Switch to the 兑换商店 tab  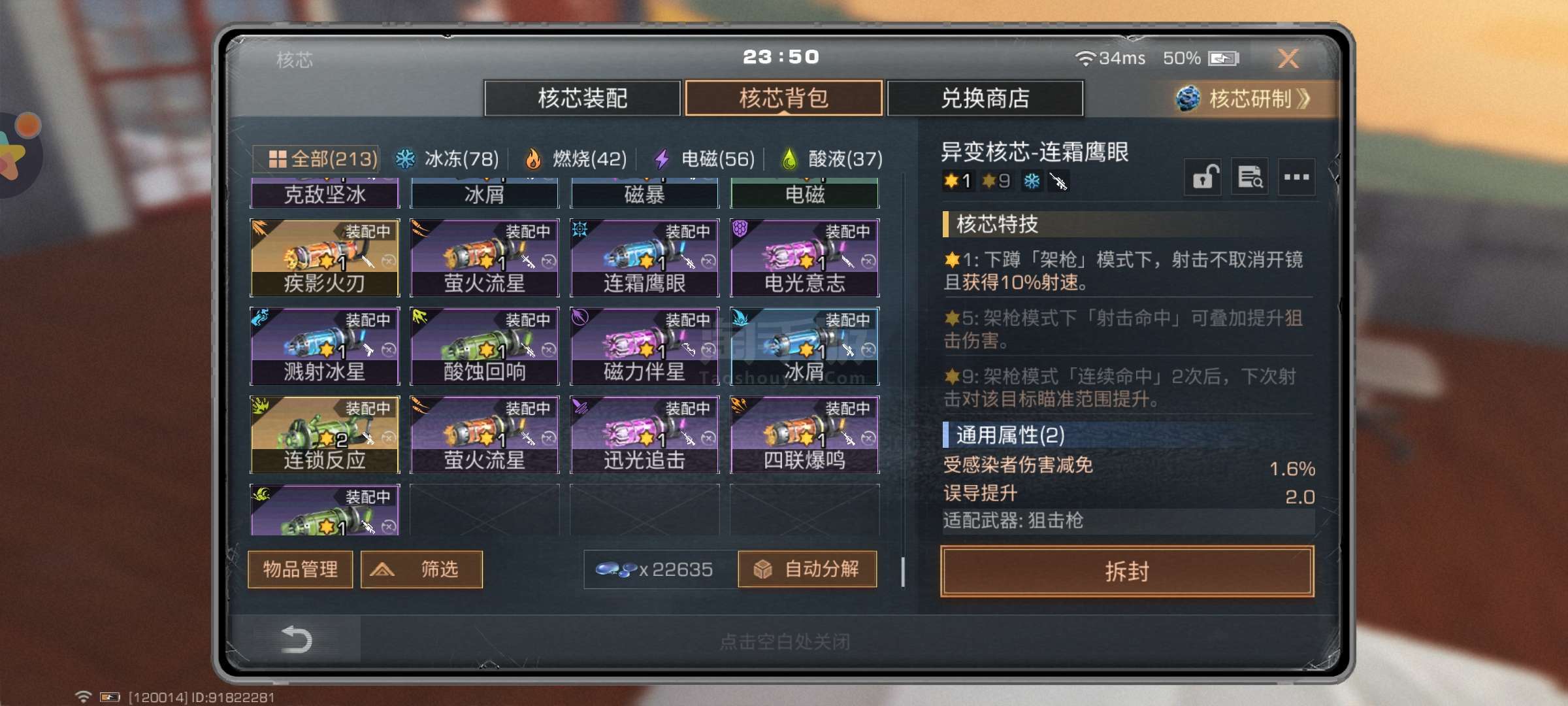click(x=985, y=98)
